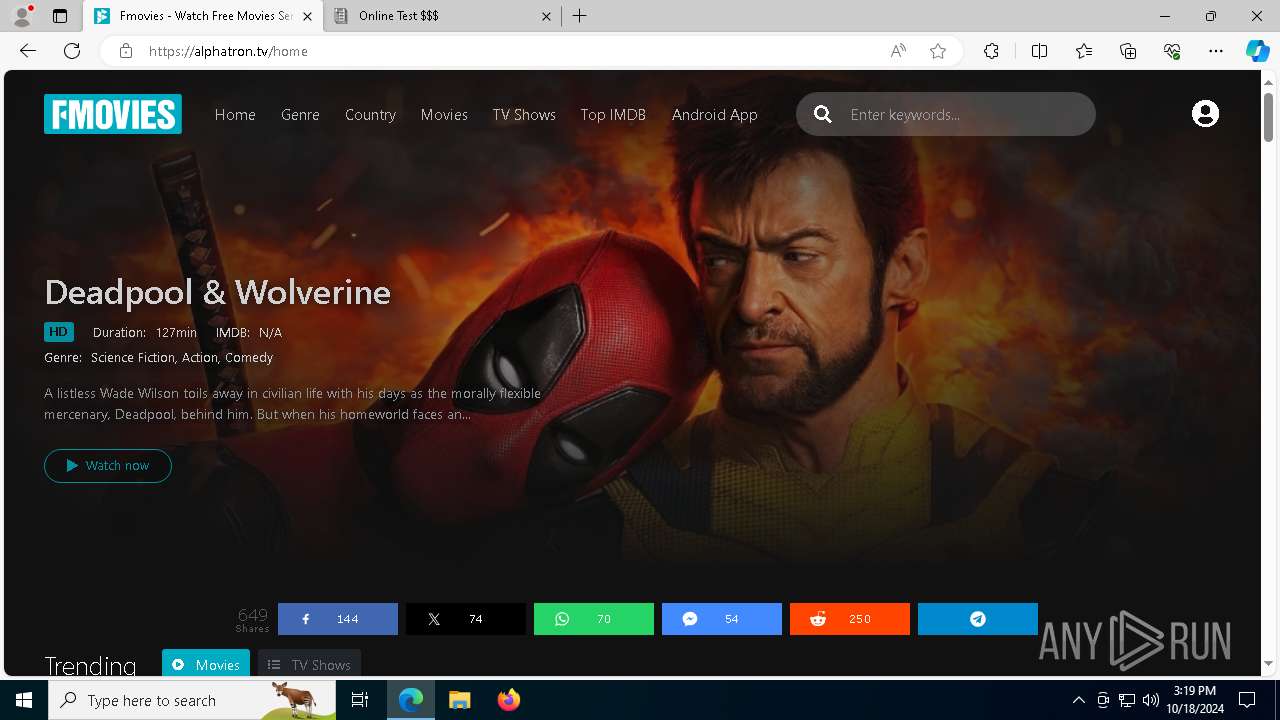
Task: Go to Home menu item
Action: coord(235,114)
